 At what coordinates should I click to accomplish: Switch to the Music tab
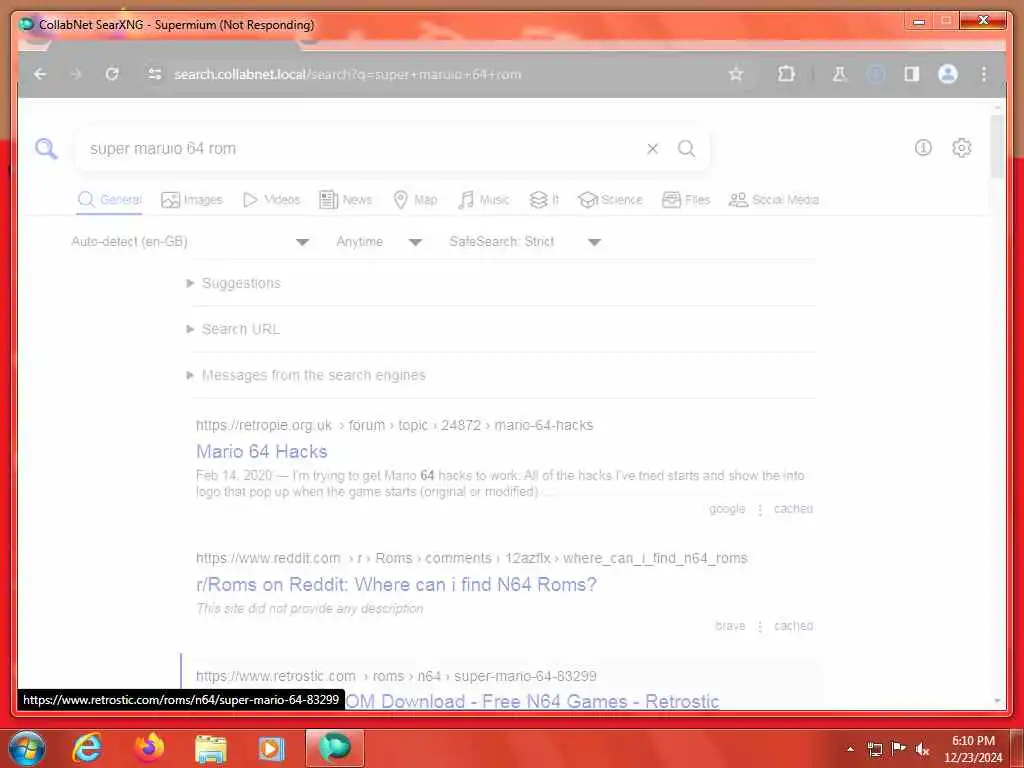pos(484,200)
